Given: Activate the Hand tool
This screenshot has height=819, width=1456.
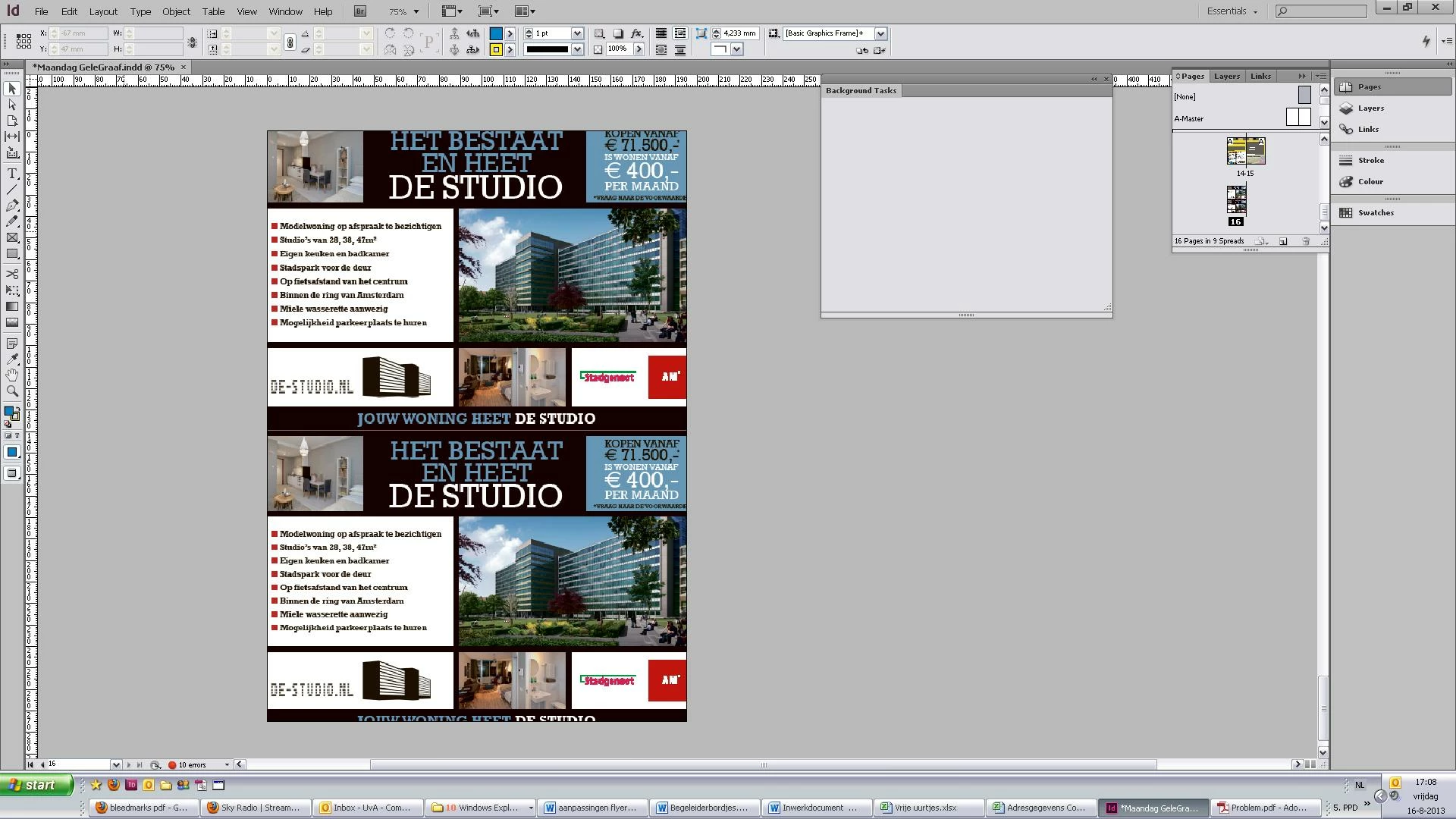Looking at the screenshot, I should [x=12, y=375].
